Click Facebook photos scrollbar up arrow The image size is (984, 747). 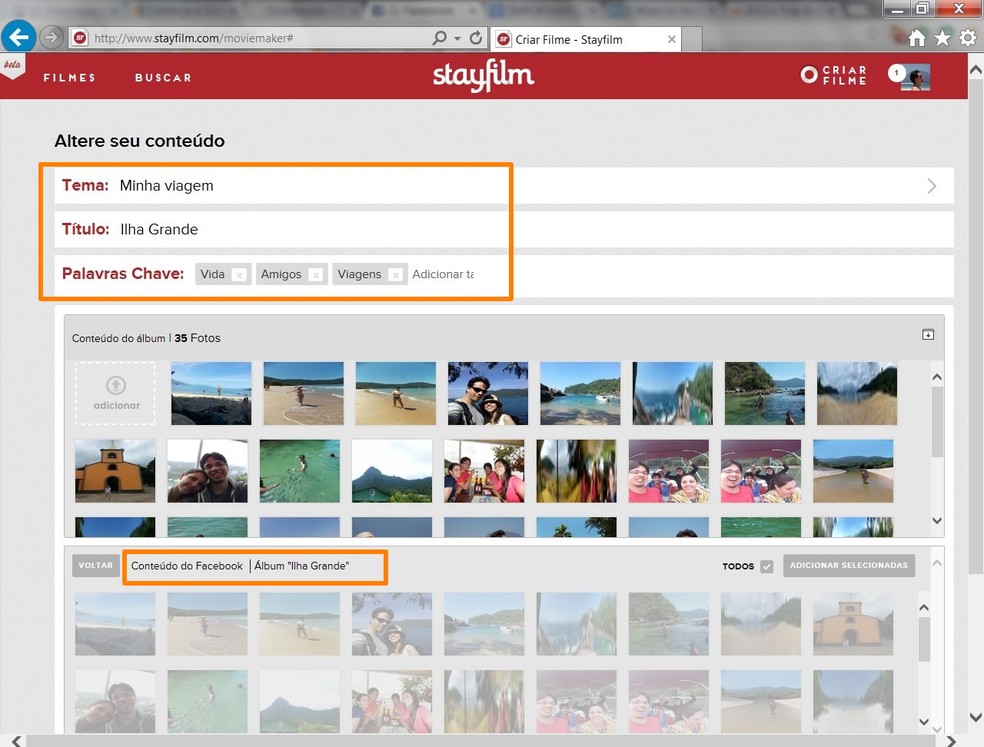924,608
